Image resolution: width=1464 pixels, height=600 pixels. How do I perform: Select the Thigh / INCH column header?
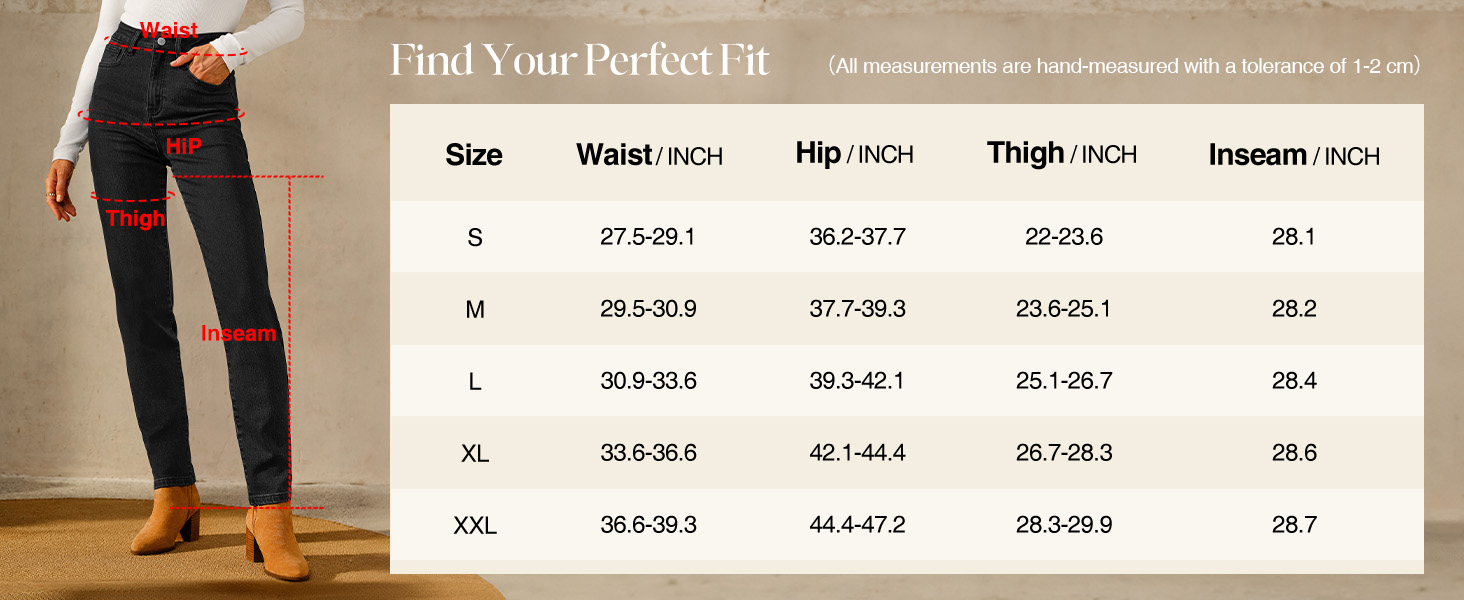[1061, 154]
